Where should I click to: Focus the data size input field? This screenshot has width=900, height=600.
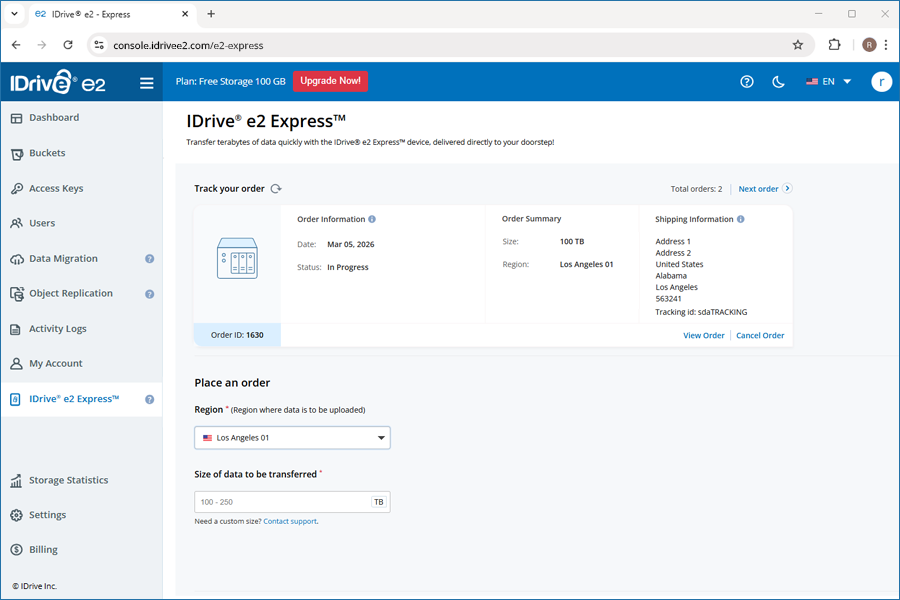pos(292,502)
